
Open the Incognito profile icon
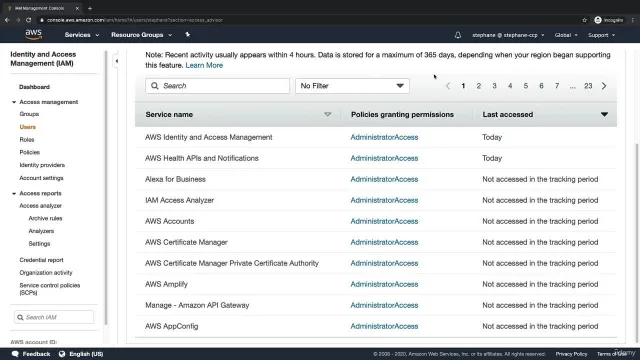pyautogui.click(x=598, y=20)
